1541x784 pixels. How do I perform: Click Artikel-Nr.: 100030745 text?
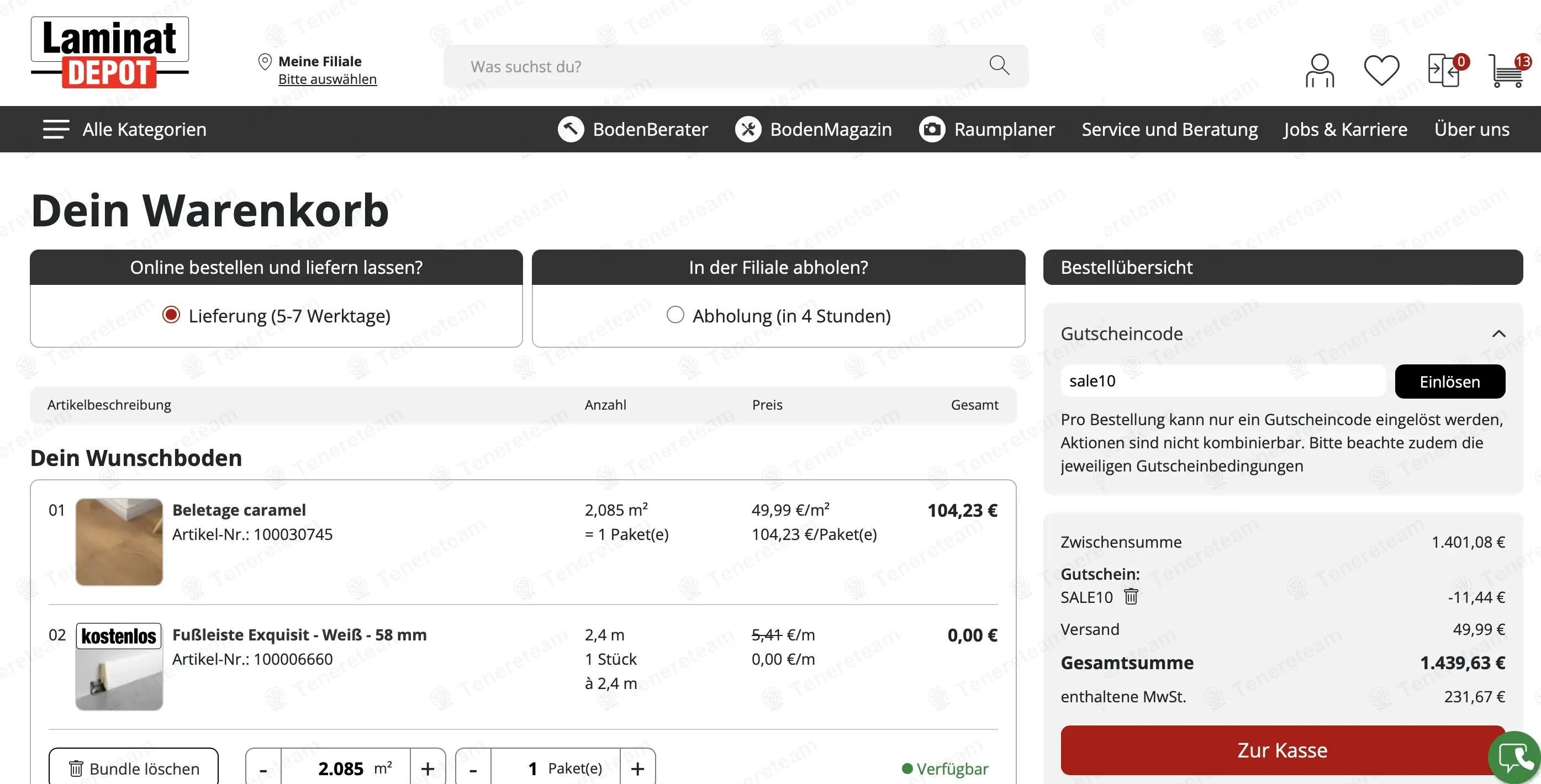pos(252,534)
